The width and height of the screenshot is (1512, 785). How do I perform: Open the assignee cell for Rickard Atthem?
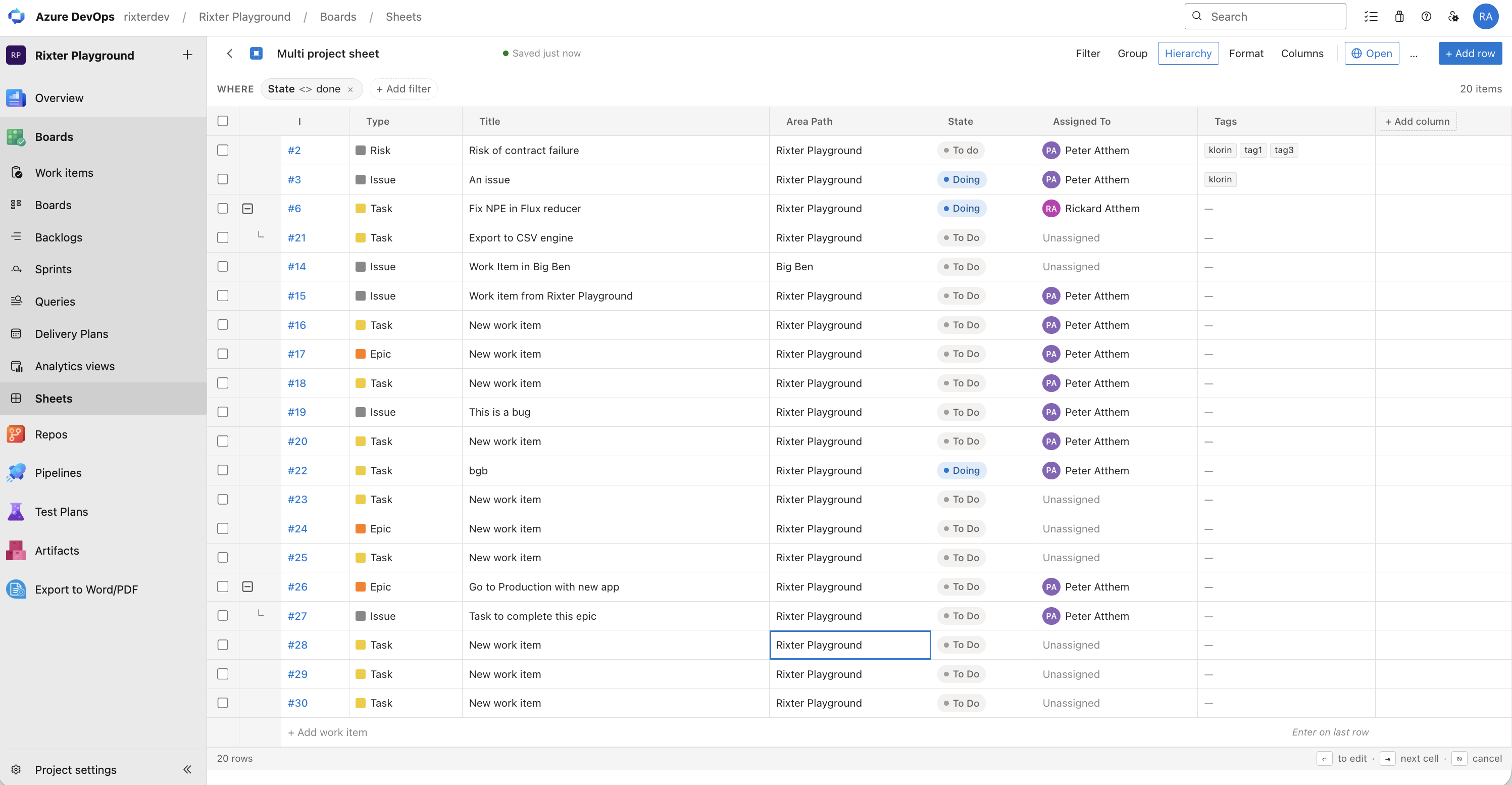point(1117,209)
